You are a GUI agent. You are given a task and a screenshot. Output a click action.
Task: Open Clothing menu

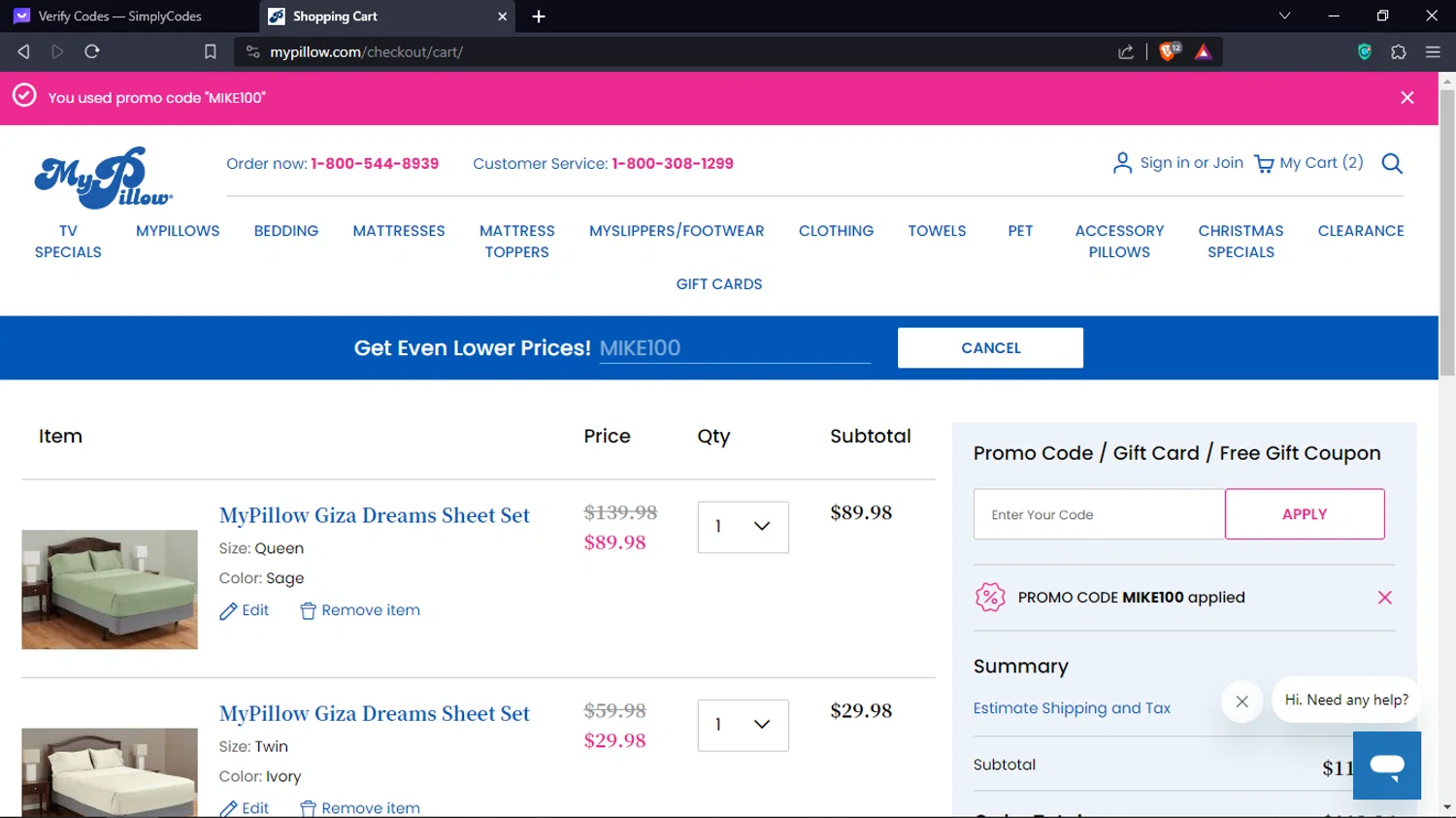point(836,231)
